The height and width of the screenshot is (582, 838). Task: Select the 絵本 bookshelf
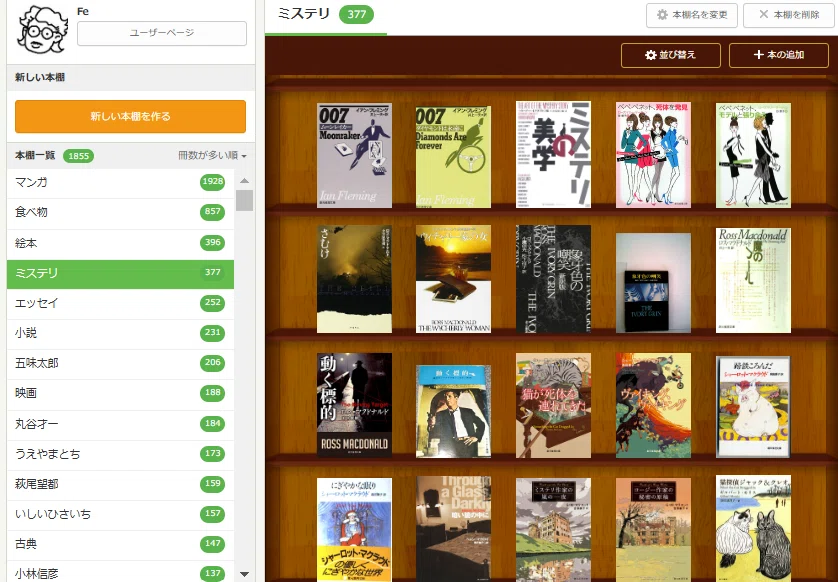point(120,243)
